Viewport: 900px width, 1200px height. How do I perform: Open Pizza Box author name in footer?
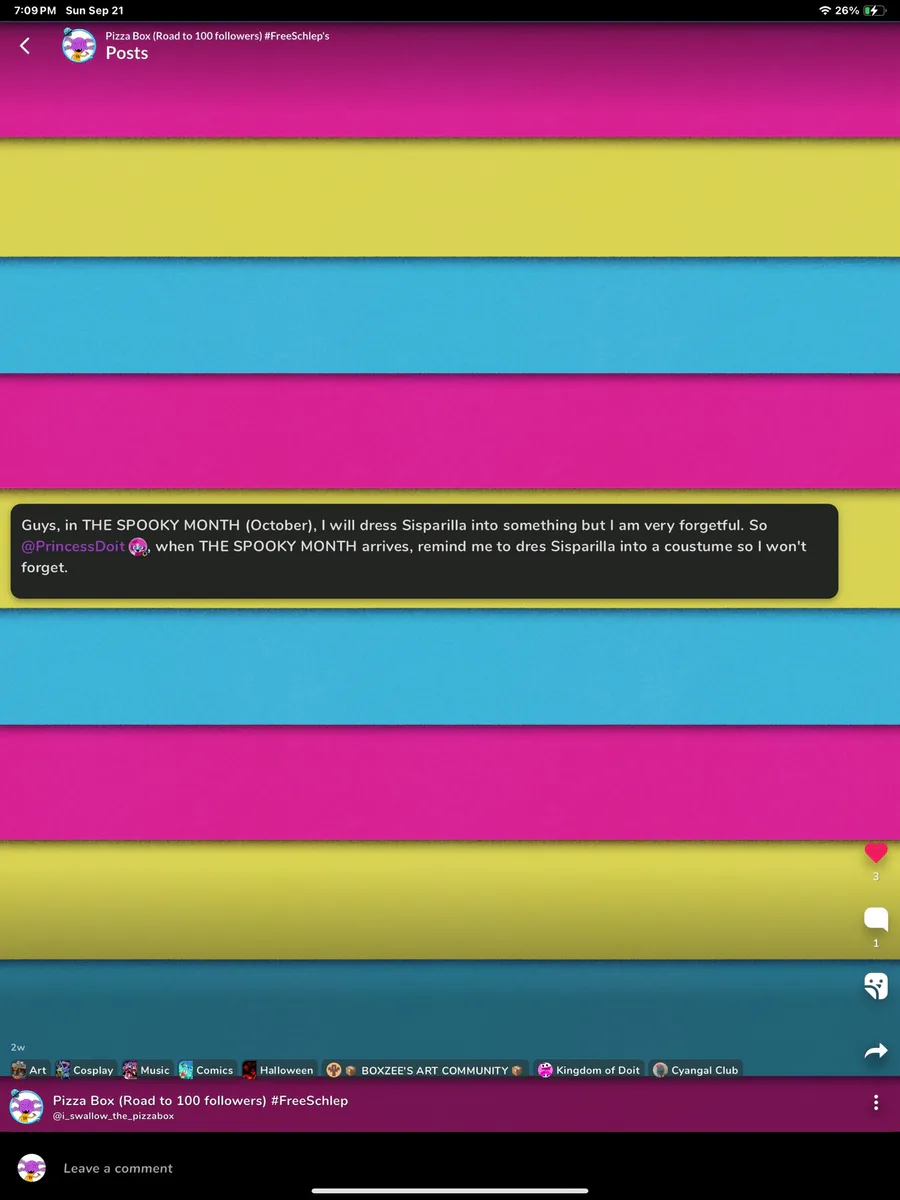tap(200, 1100)
